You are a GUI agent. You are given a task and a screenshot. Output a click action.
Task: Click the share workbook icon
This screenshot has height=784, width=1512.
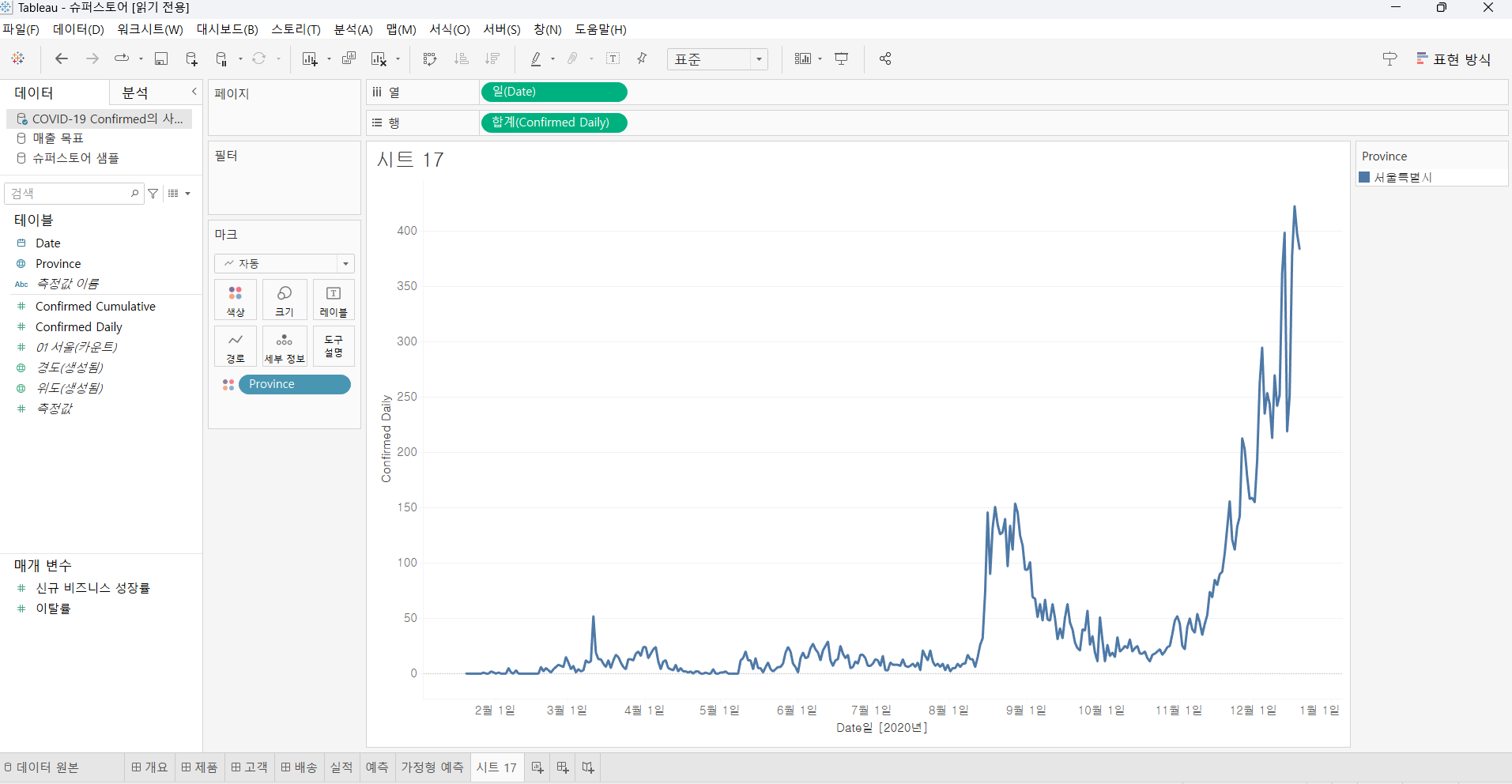coord(885,58)
